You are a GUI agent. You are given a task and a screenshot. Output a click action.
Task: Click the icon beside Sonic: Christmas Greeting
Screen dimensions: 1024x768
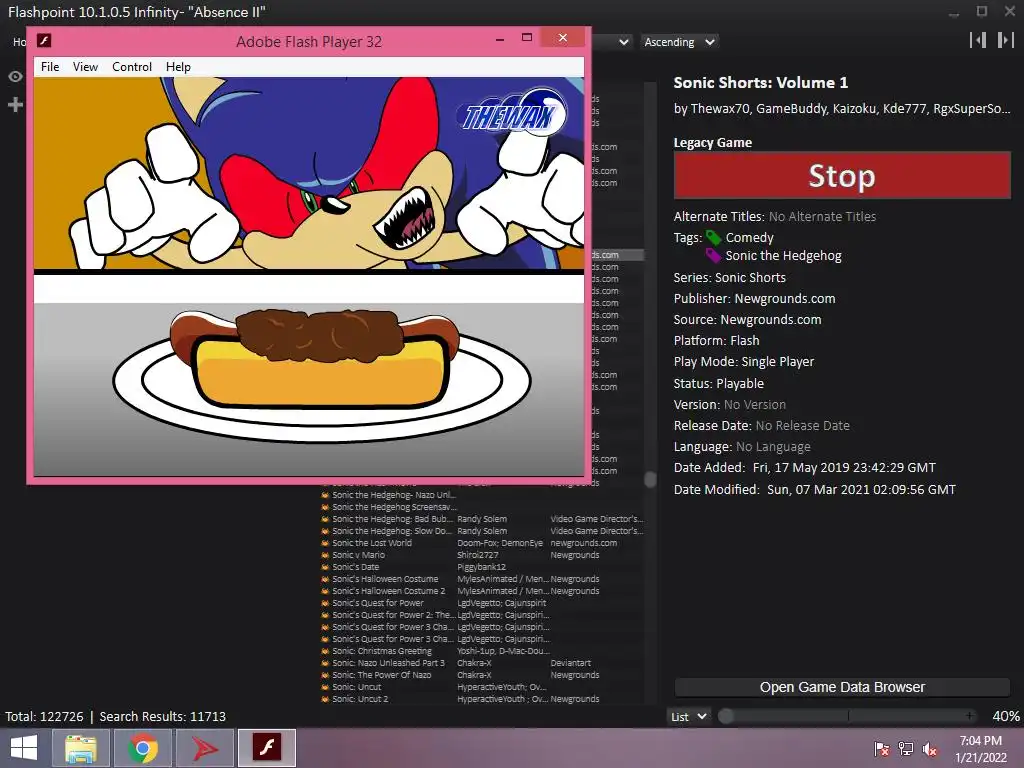tap(325, 651)
